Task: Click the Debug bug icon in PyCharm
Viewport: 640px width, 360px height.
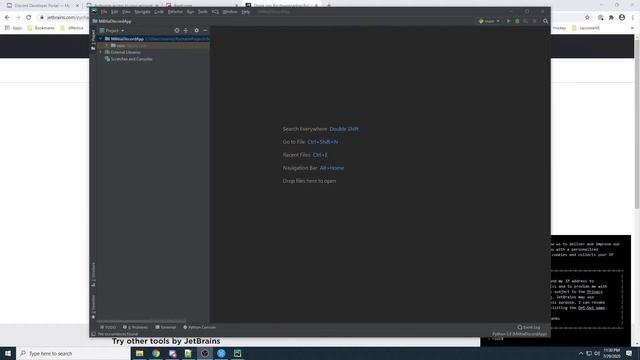Action: [517, 21]
